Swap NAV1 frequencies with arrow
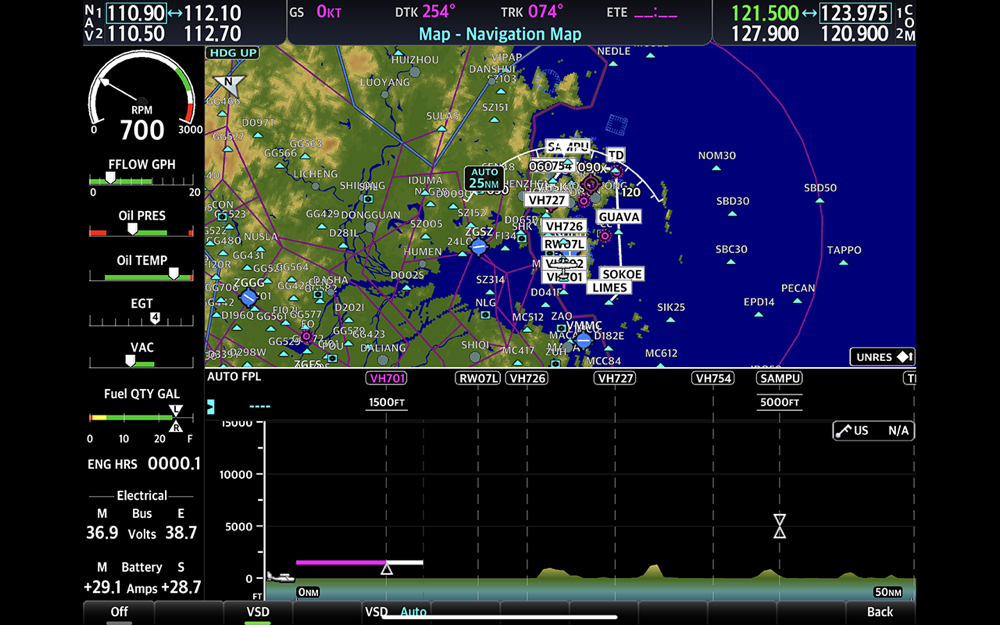 [x=175, y=13]
